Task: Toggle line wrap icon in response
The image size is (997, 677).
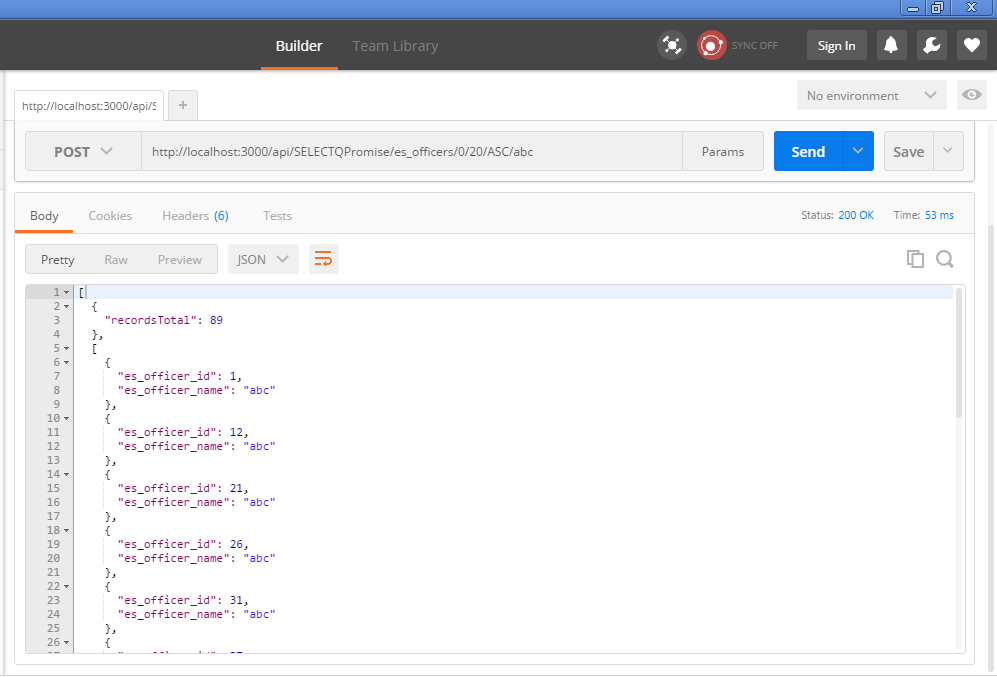Action: pyautogui.click(x=324, y=259)
